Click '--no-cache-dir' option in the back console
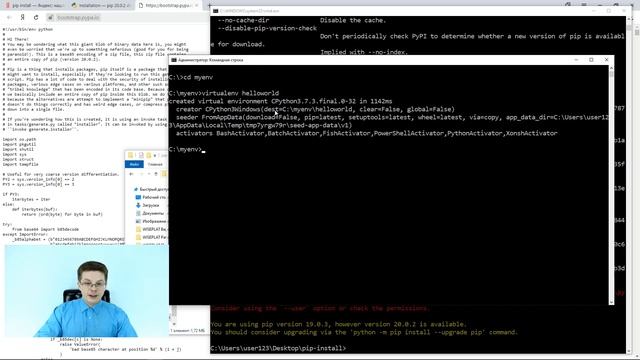The height and width of the screenshot is (360, 640). pyautogui.click(x=243, y=20)
